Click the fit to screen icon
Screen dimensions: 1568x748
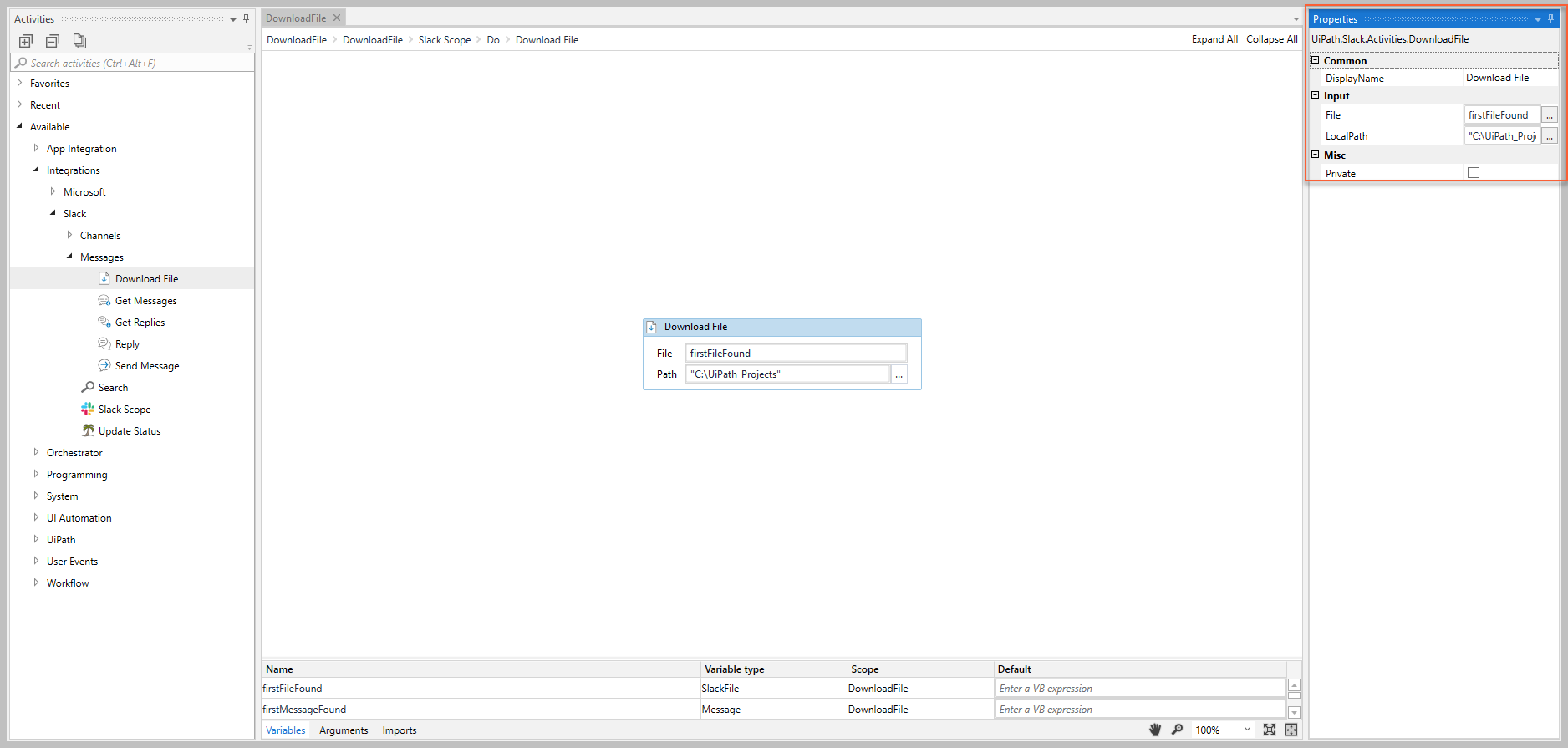pos(1270,730)
